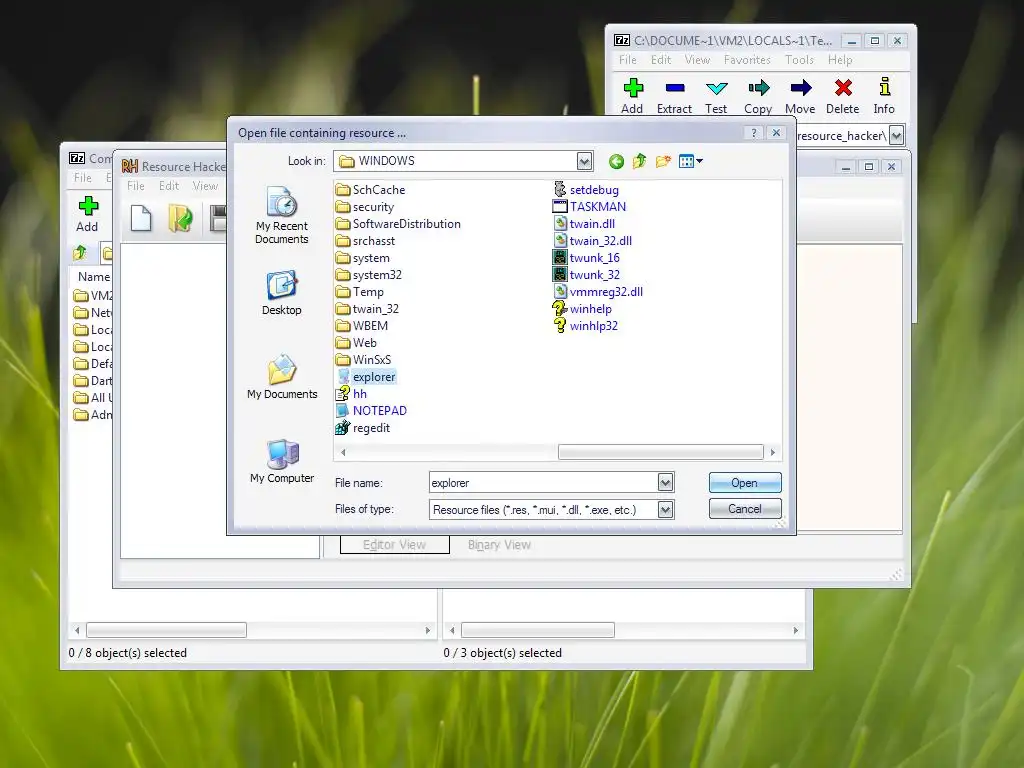
Task: Click open file icon in Resource Hacker toolbar
Action: coord(180,218)
